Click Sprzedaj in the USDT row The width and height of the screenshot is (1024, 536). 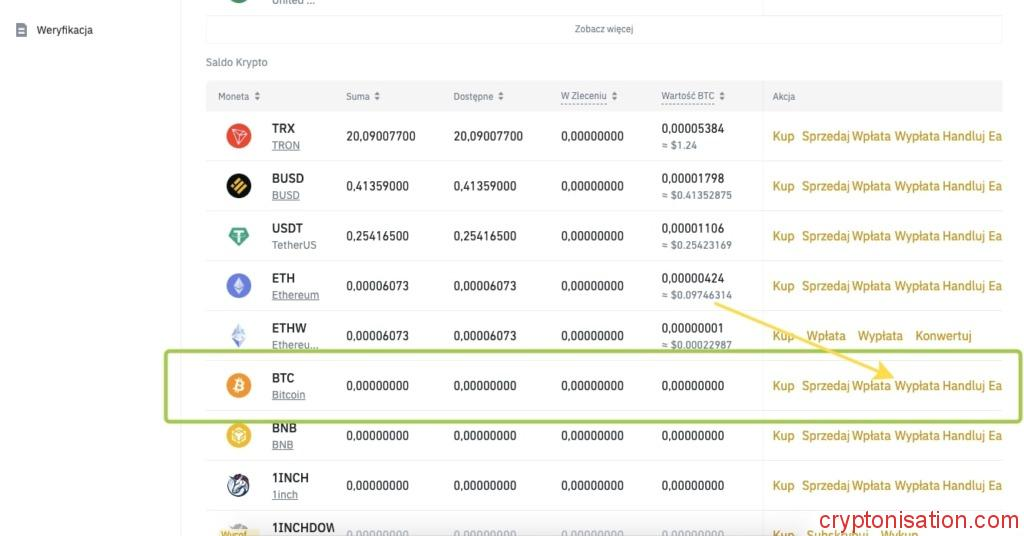[x=825, y=236]
